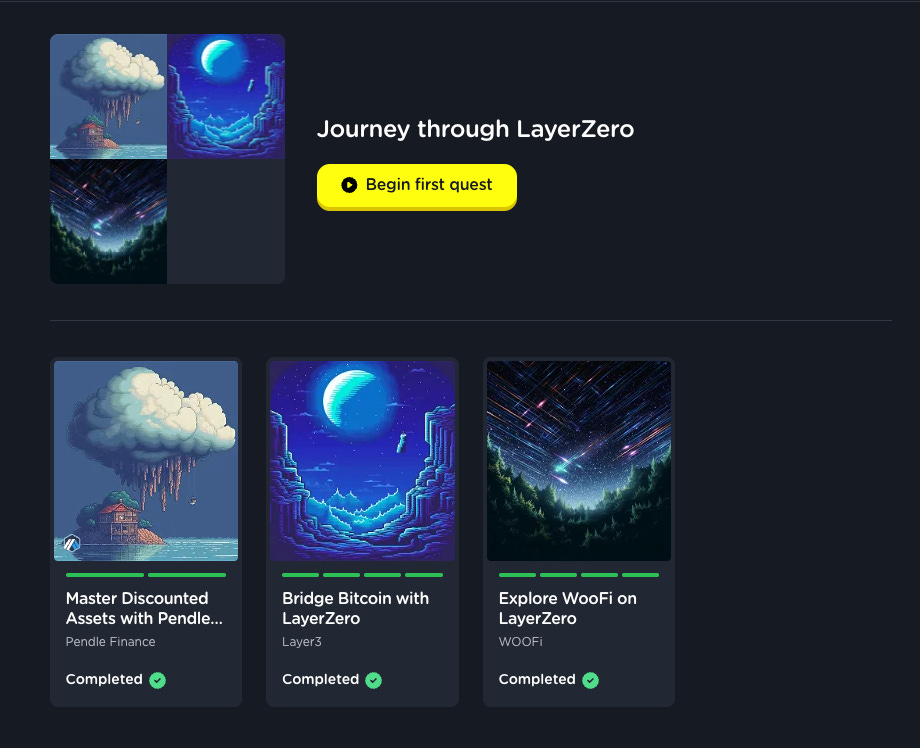Open the moonlit canyon thumbnail in collage
The height and width of the screenshot is (748, 920).
pos(226,97)
